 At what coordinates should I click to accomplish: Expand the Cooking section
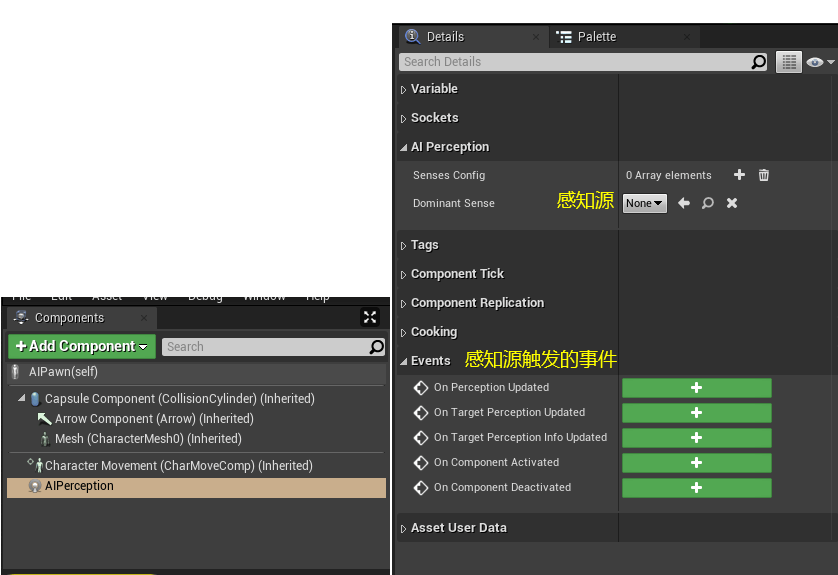click(404, 332)
